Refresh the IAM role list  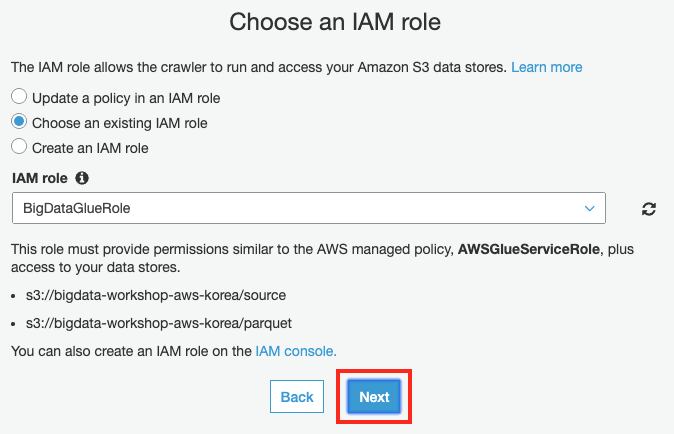[x=649, y=209]
